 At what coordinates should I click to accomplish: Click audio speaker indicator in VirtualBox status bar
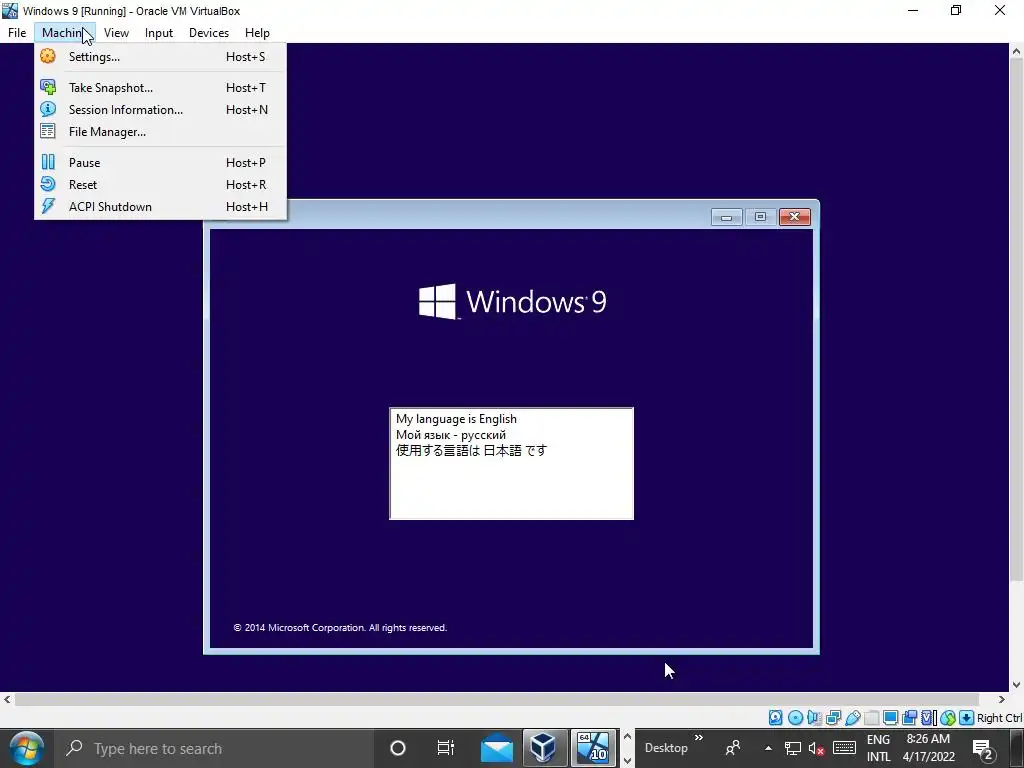click(x=814, y=718)
